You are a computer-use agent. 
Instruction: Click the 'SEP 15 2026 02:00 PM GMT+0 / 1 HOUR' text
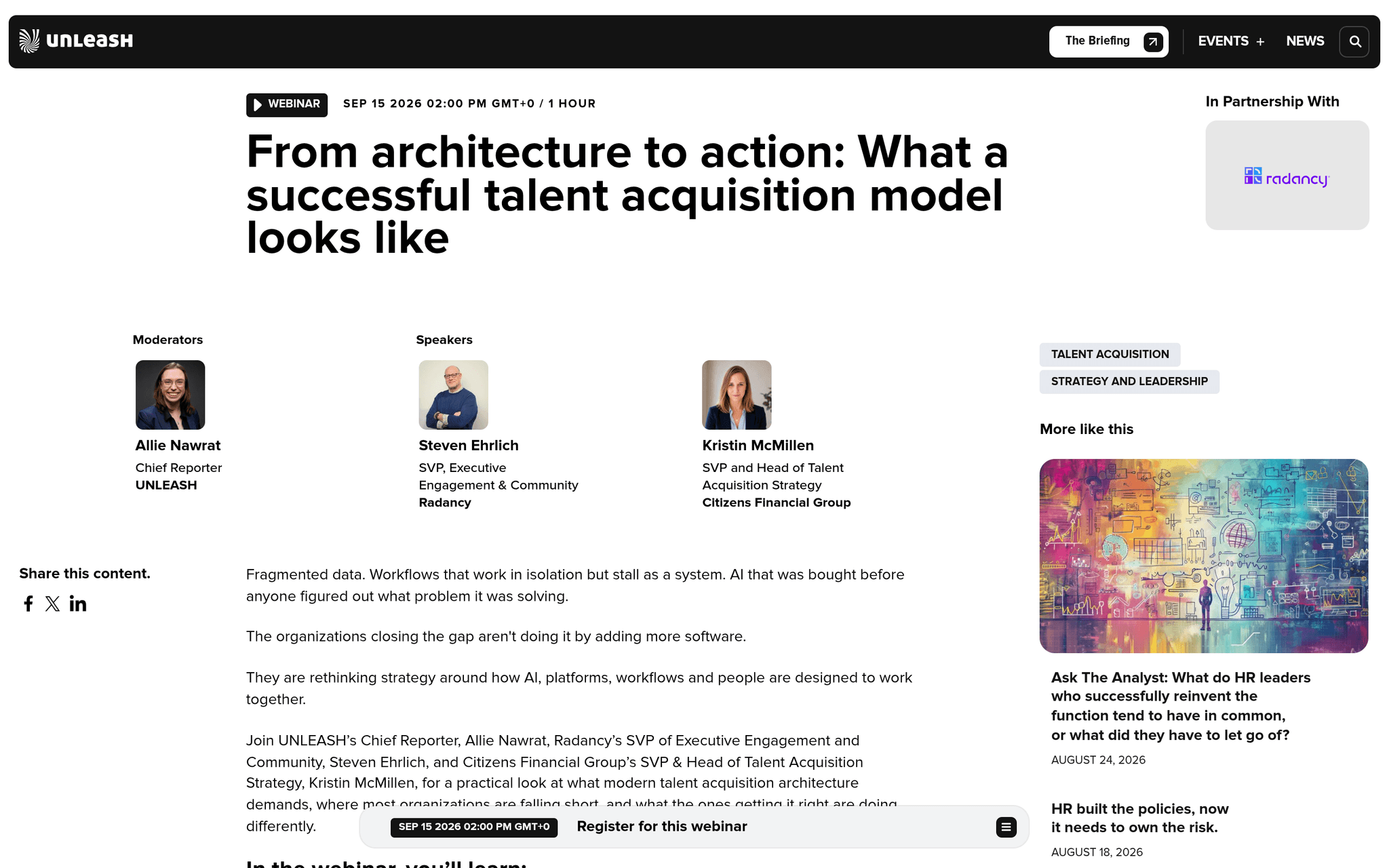click(x=469, y=104)
